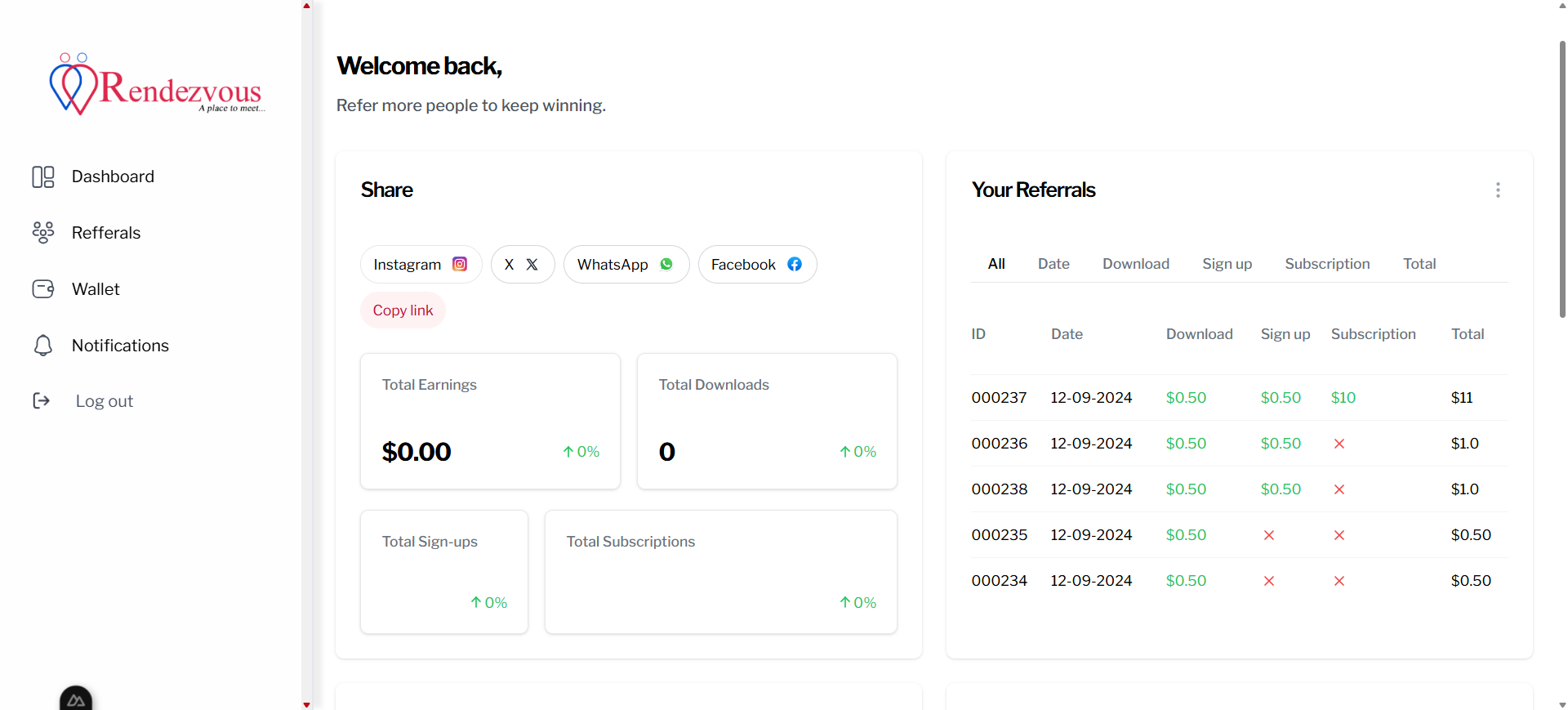Switch to the Date tab in referrals
Image resolution: width=1568 pixels, height=710 pixels.
[1053, 264]
